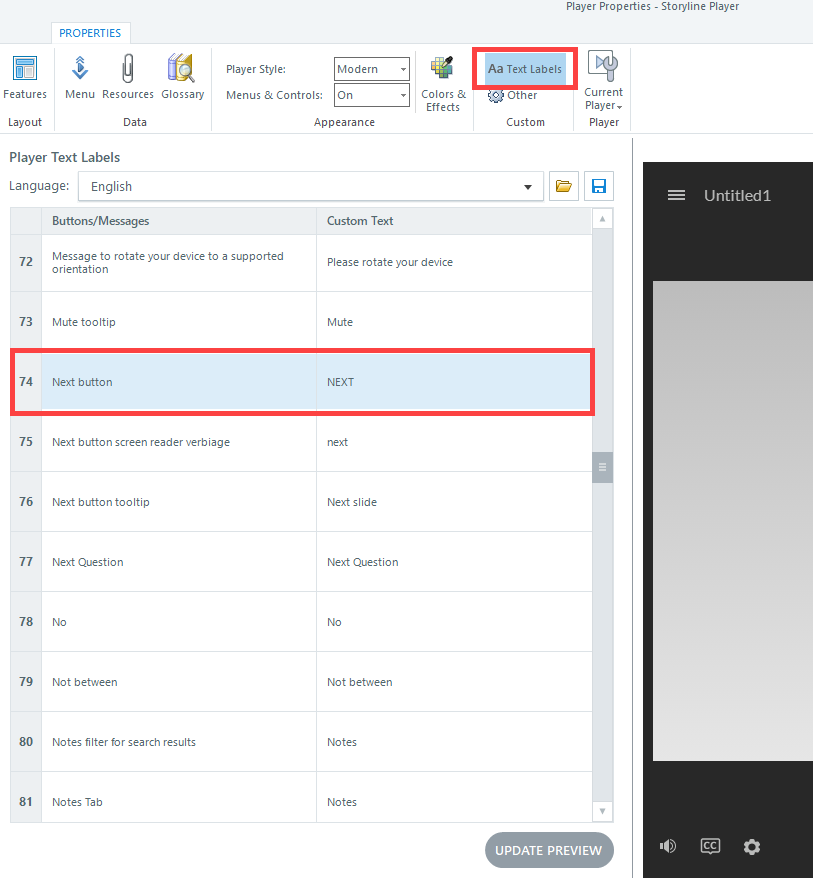Open Colors & Effects options
813x878 pixels.
click(x=442, y=82)
